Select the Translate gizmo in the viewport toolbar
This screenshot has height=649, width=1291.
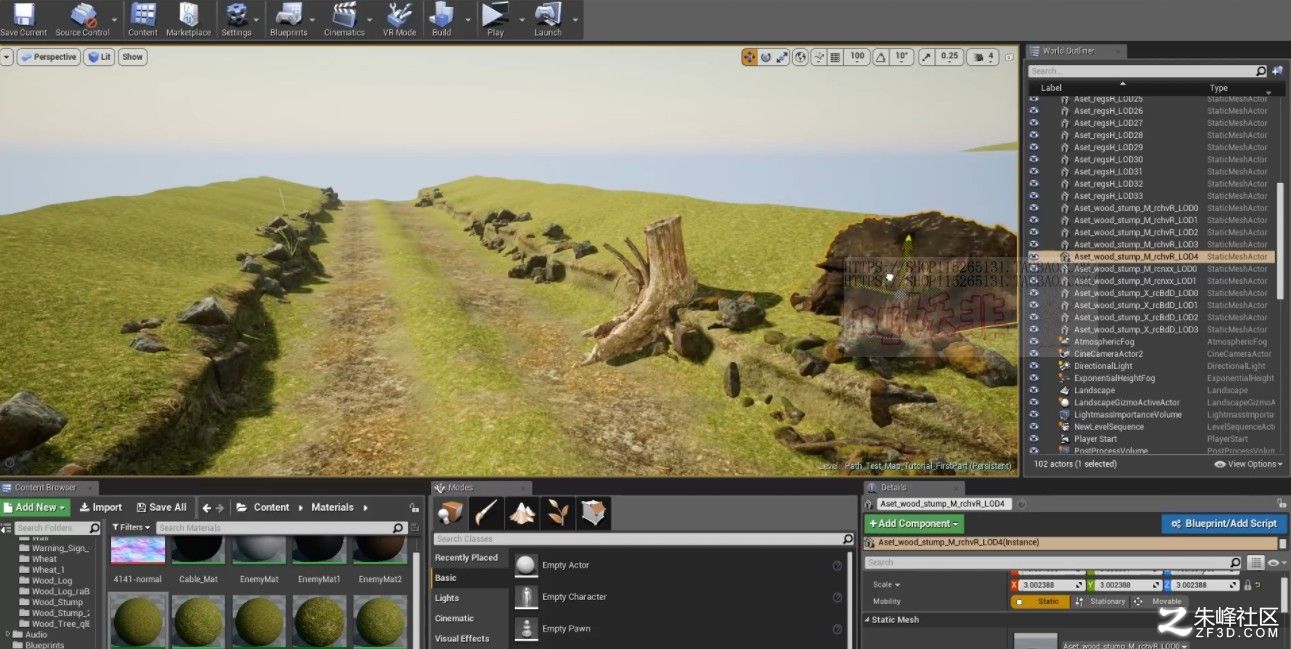coord(749,57)
